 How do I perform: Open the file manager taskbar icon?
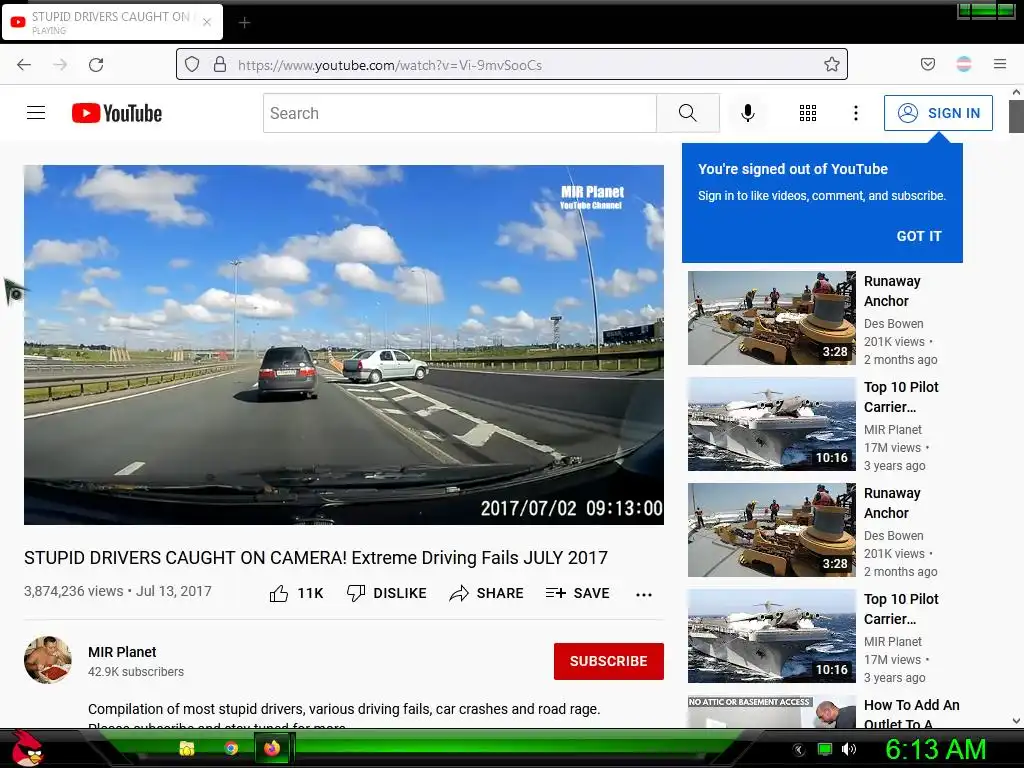(187, 748)
